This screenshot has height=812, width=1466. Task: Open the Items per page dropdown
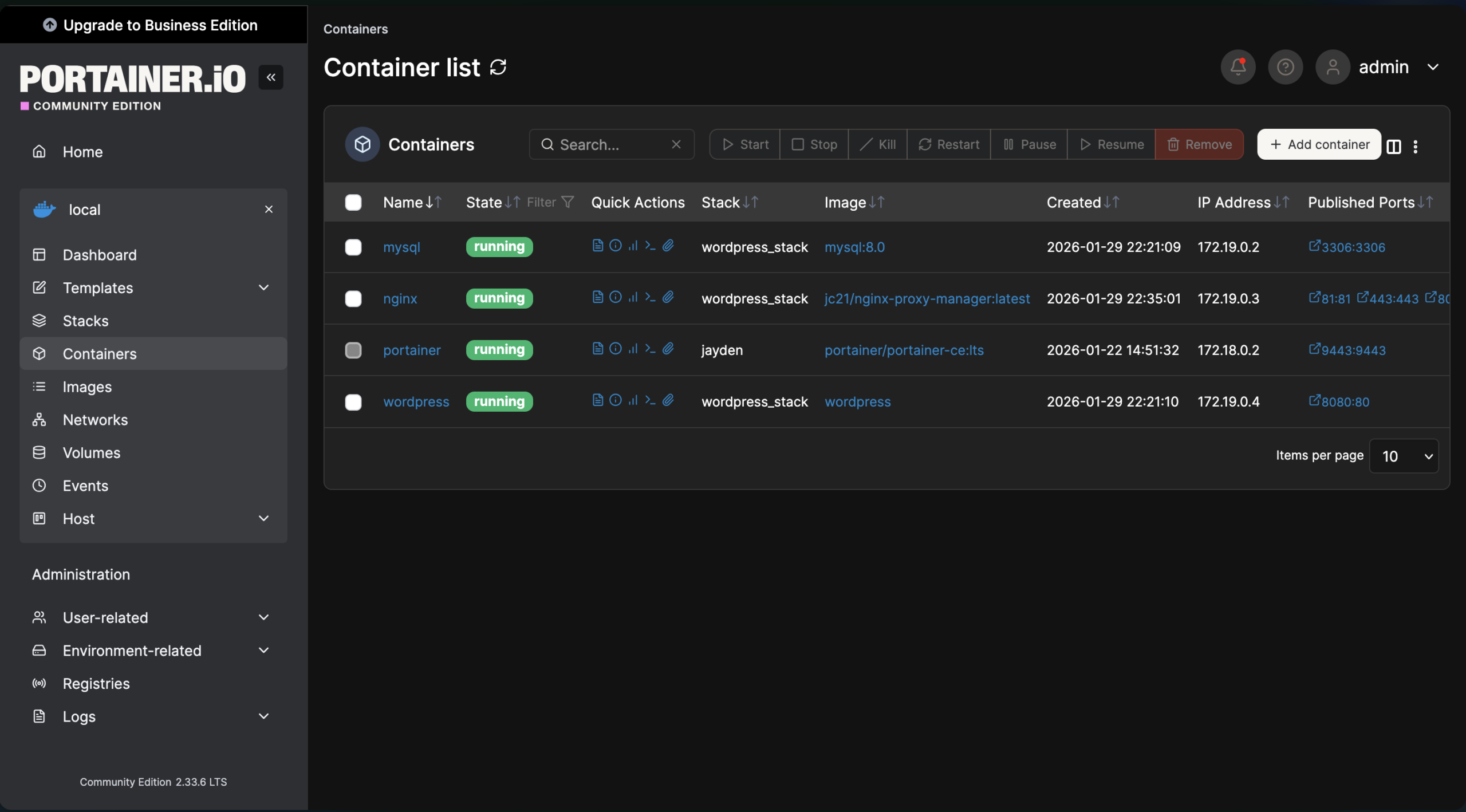(1404, 456)
